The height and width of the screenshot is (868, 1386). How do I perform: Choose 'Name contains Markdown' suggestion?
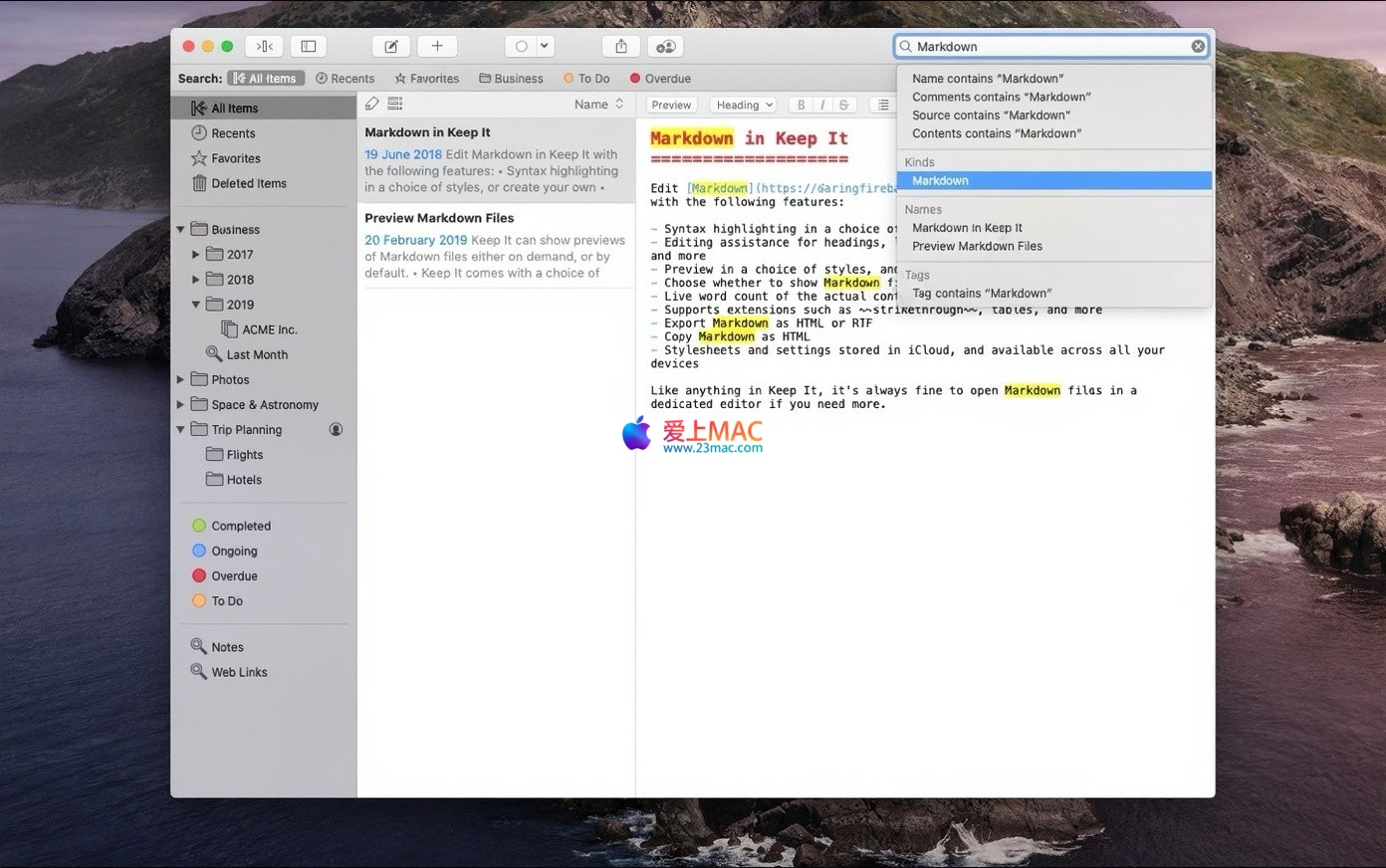tap(987, 79)
